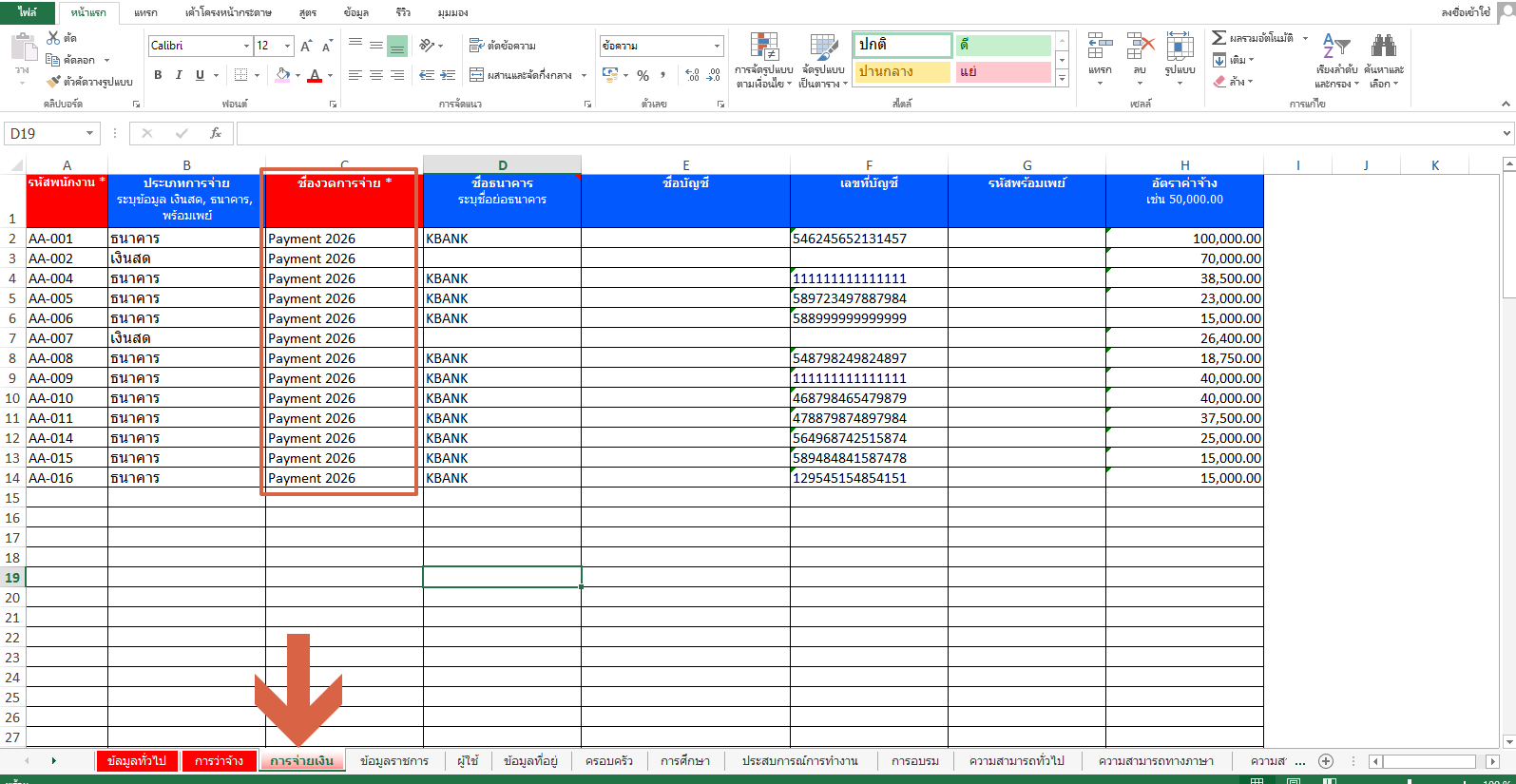This screenshot has height=784, width=1516.
Task: Apply the Neutral (ปานกลาง) cell style
Action: 902,71
